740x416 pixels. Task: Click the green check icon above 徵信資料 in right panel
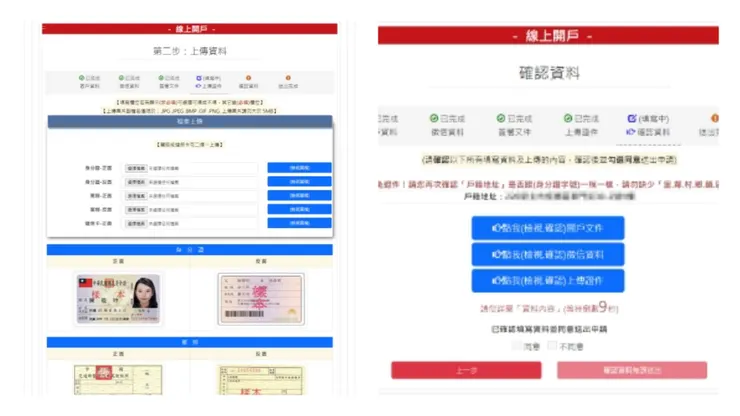pos(434,118)
